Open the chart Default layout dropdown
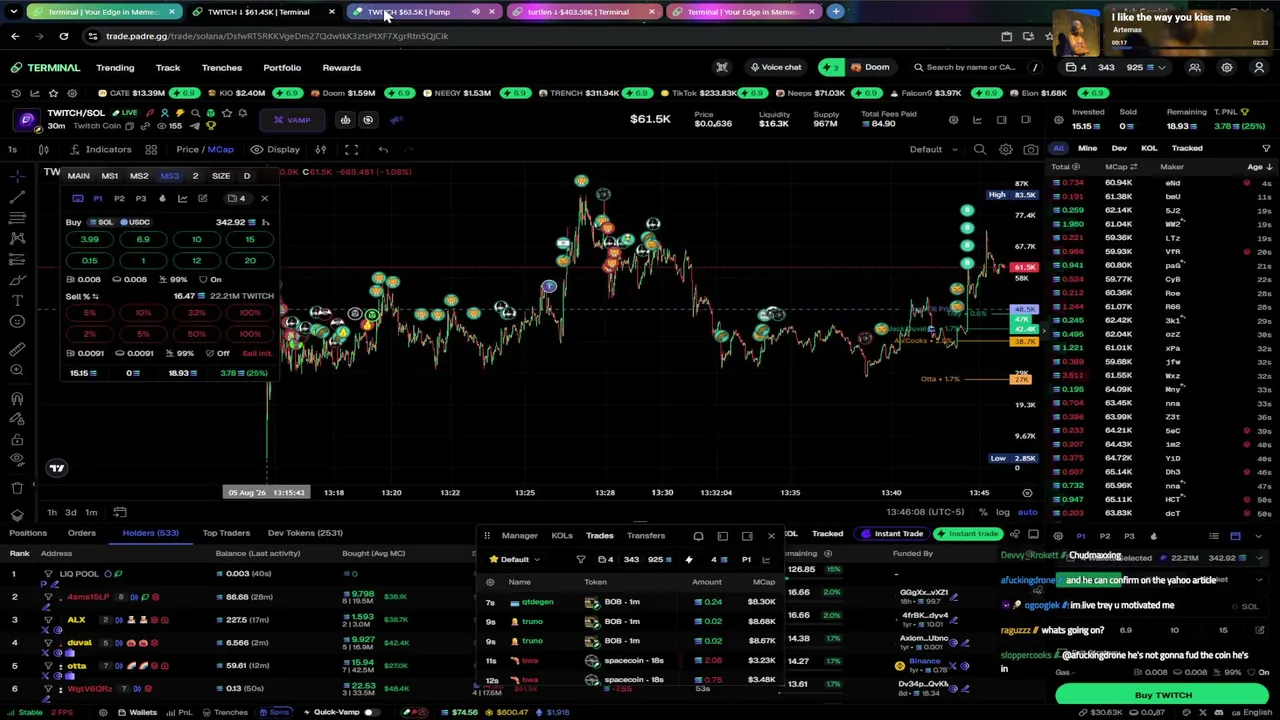The width and height of the screenshot is (1280, 720). (933, 149)
